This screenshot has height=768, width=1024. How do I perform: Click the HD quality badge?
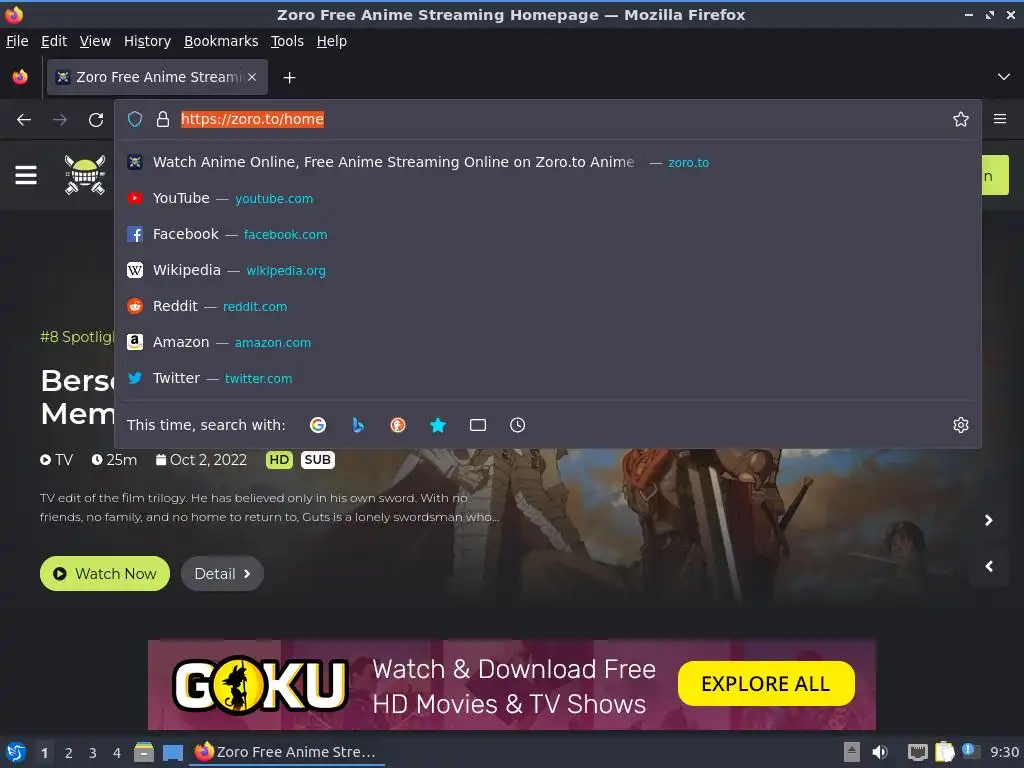click(x=279, y=460)
